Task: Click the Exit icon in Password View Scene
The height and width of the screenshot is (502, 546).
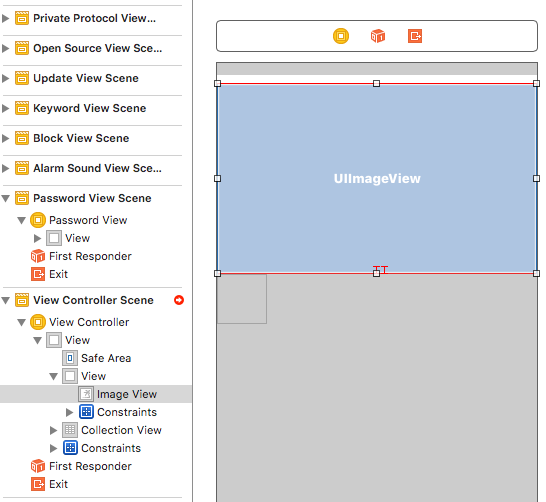Action: coord(38,274)
